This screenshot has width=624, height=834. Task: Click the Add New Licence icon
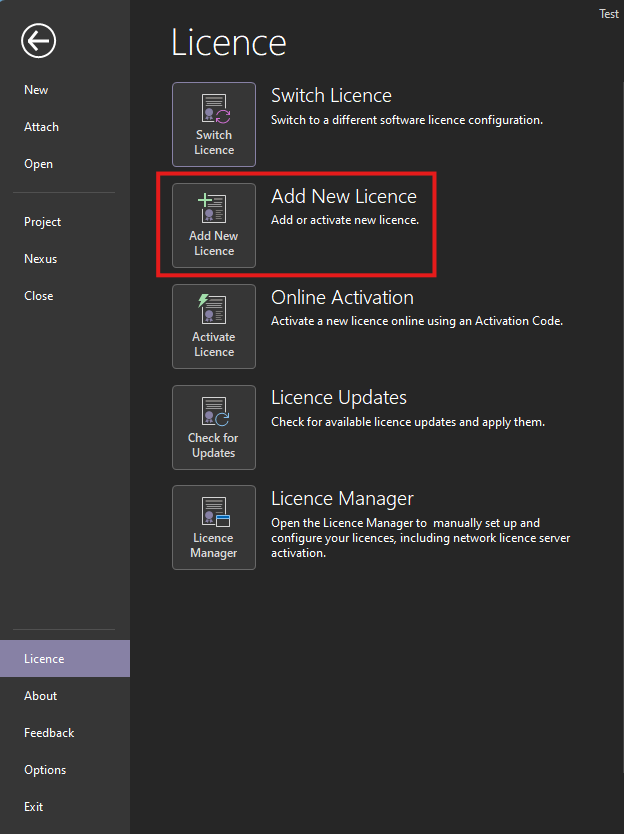pos(213,224)
